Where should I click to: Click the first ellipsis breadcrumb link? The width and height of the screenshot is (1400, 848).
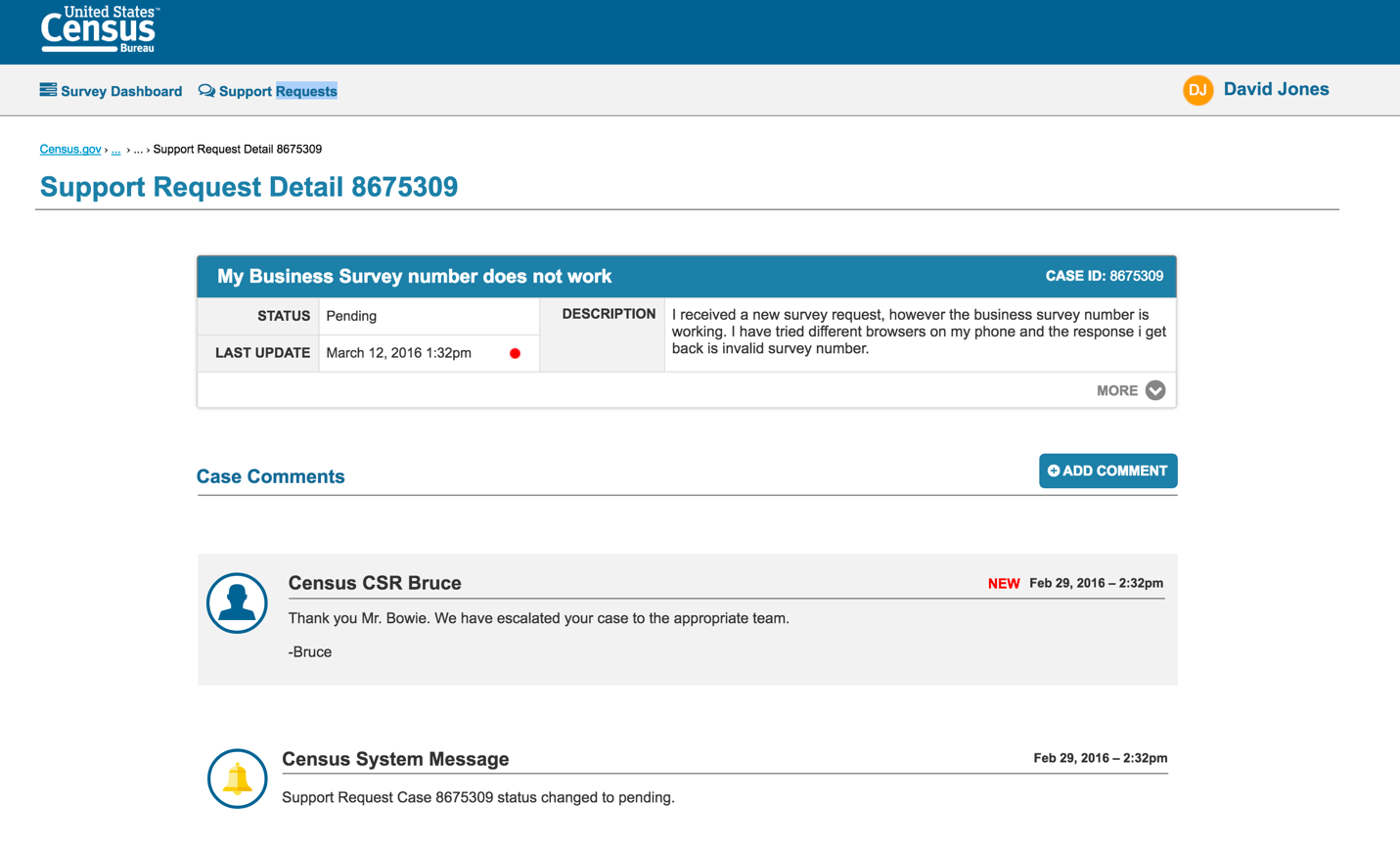[115, 149]
